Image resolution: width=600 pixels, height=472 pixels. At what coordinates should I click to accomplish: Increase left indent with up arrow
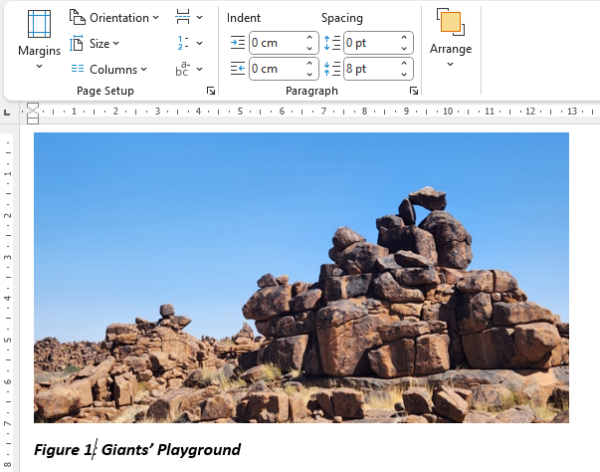(x=309, y=39)
